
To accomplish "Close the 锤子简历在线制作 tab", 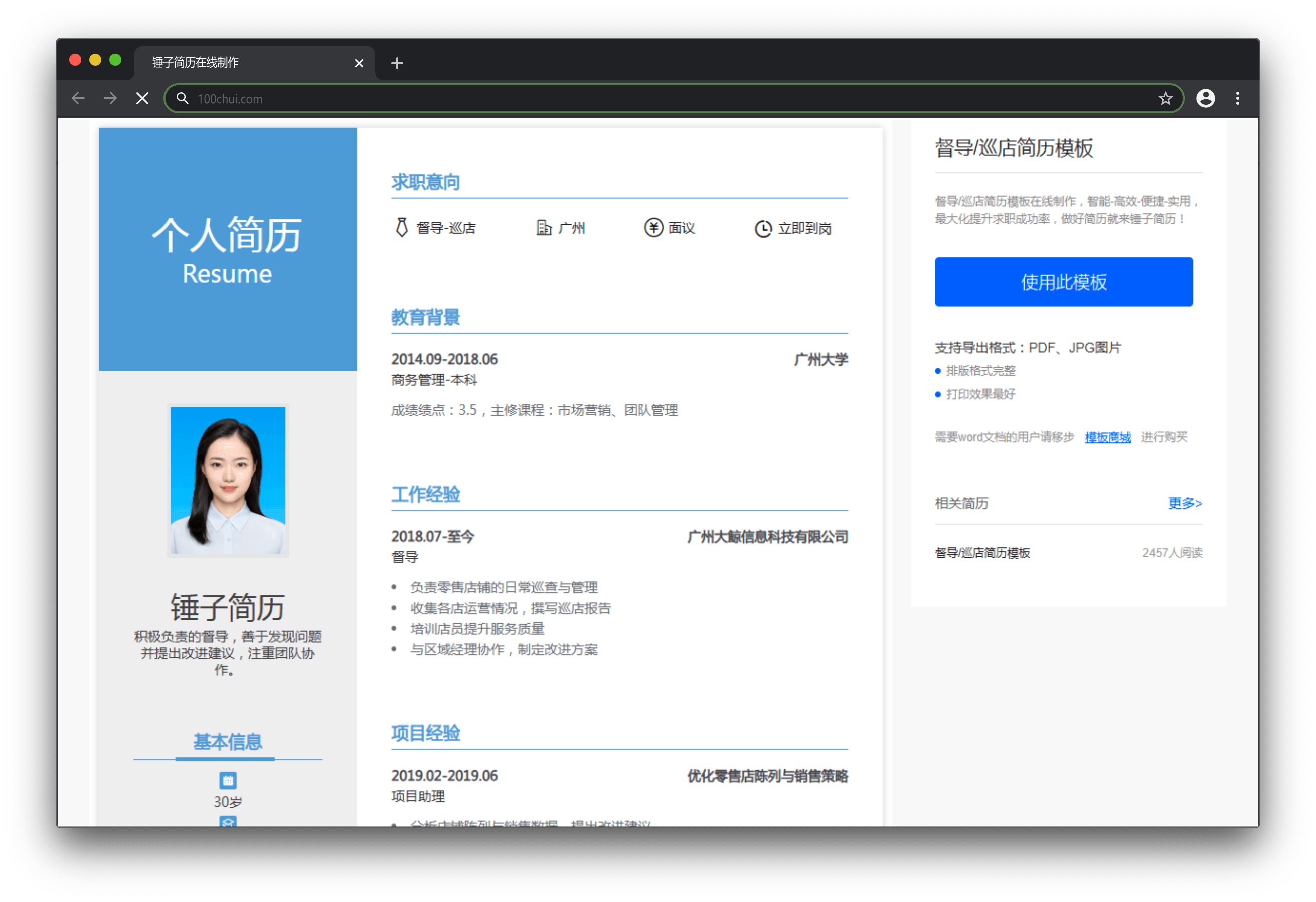I will (359, 63).
